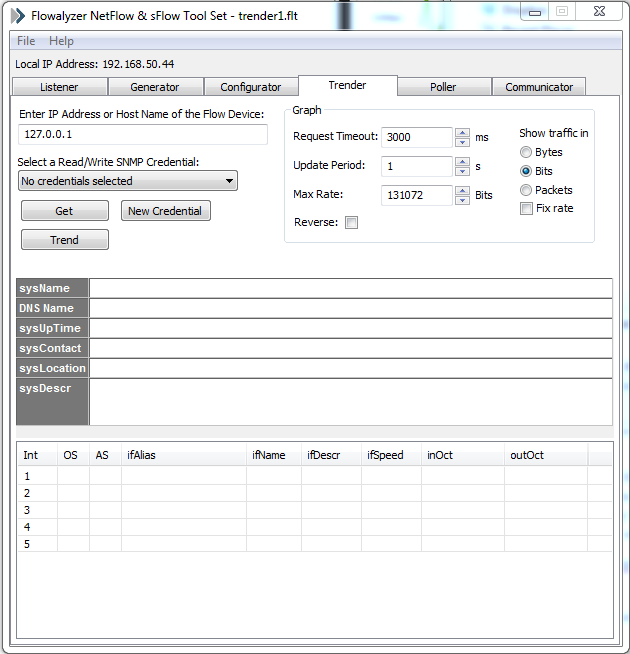Click the sysDescr text area
The width and height of the screenshot is (630, 654).
click(351, 402)
